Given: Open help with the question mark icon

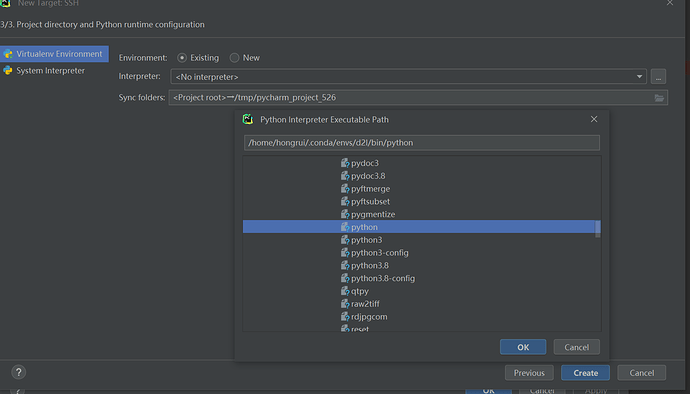Looking at the screenshot, I should [x=18, y=372].
